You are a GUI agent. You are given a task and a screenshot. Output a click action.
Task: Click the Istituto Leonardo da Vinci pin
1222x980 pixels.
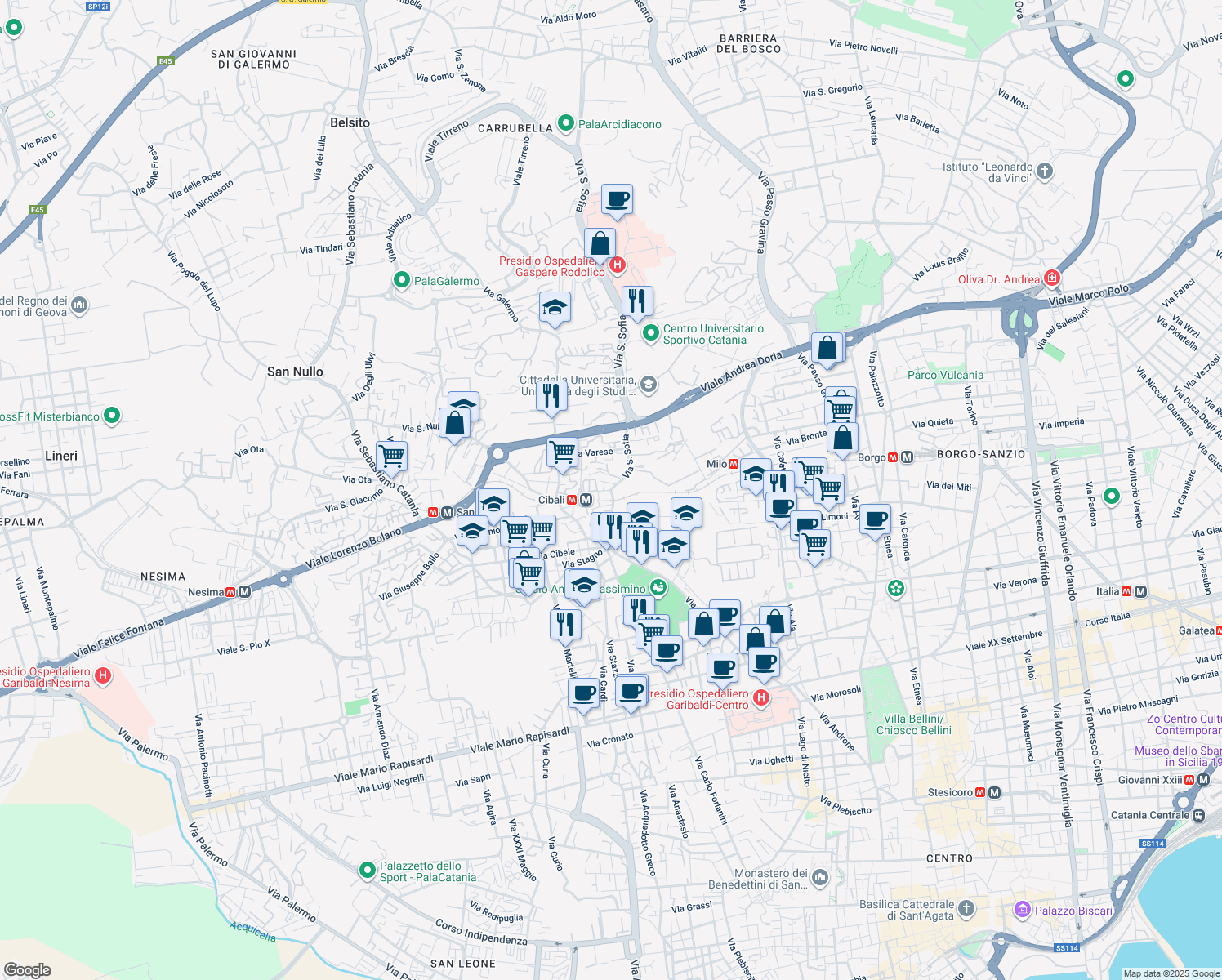(x=1045, y=171)
